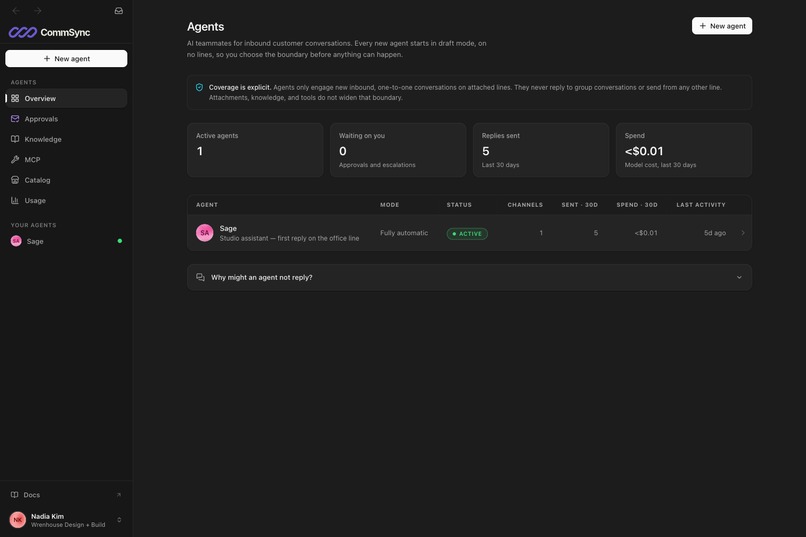Click the SPEND · 30D column header
Viewport: 806px width, 537px height.
pyautogui.click(x=637, y=205)
